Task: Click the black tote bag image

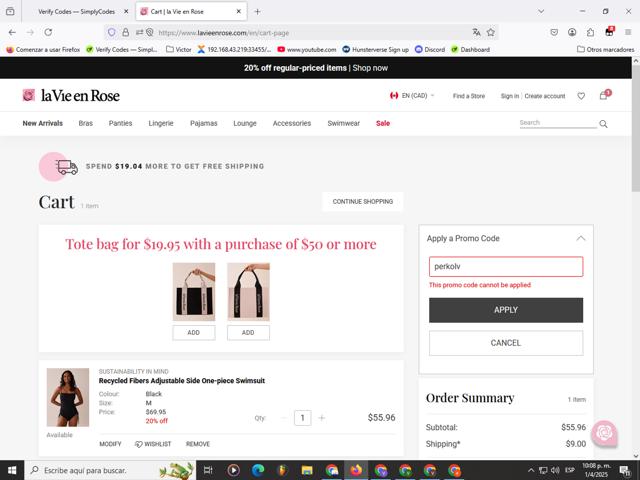Action: [x=193, y=291]
